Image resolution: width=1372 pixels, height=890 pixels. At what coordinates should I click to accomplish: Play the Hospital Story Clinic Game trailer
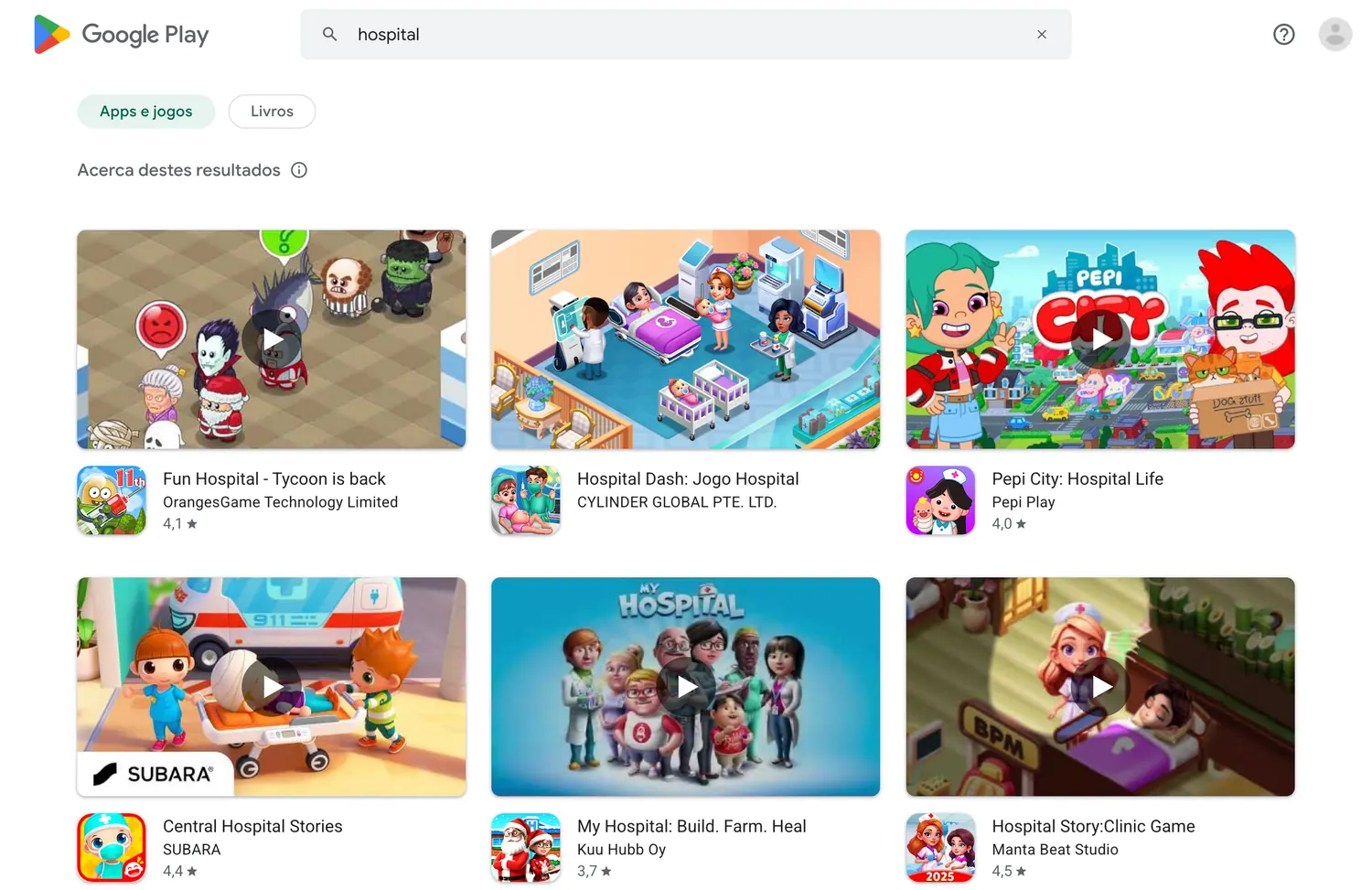pyautogui.click(x=1100, y=687)
